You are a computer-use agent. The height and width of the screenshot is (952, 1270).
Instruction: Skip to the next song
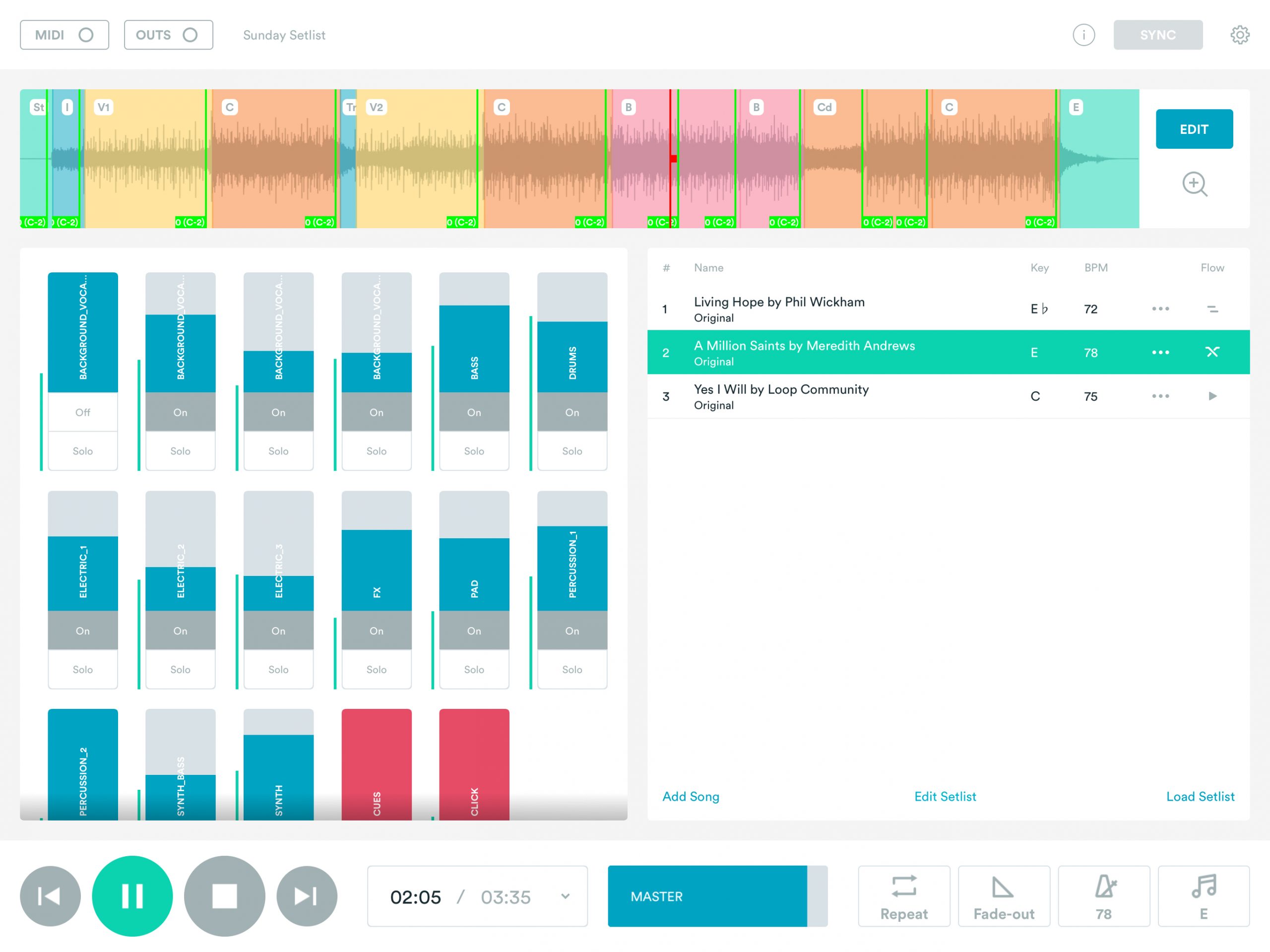307,896
